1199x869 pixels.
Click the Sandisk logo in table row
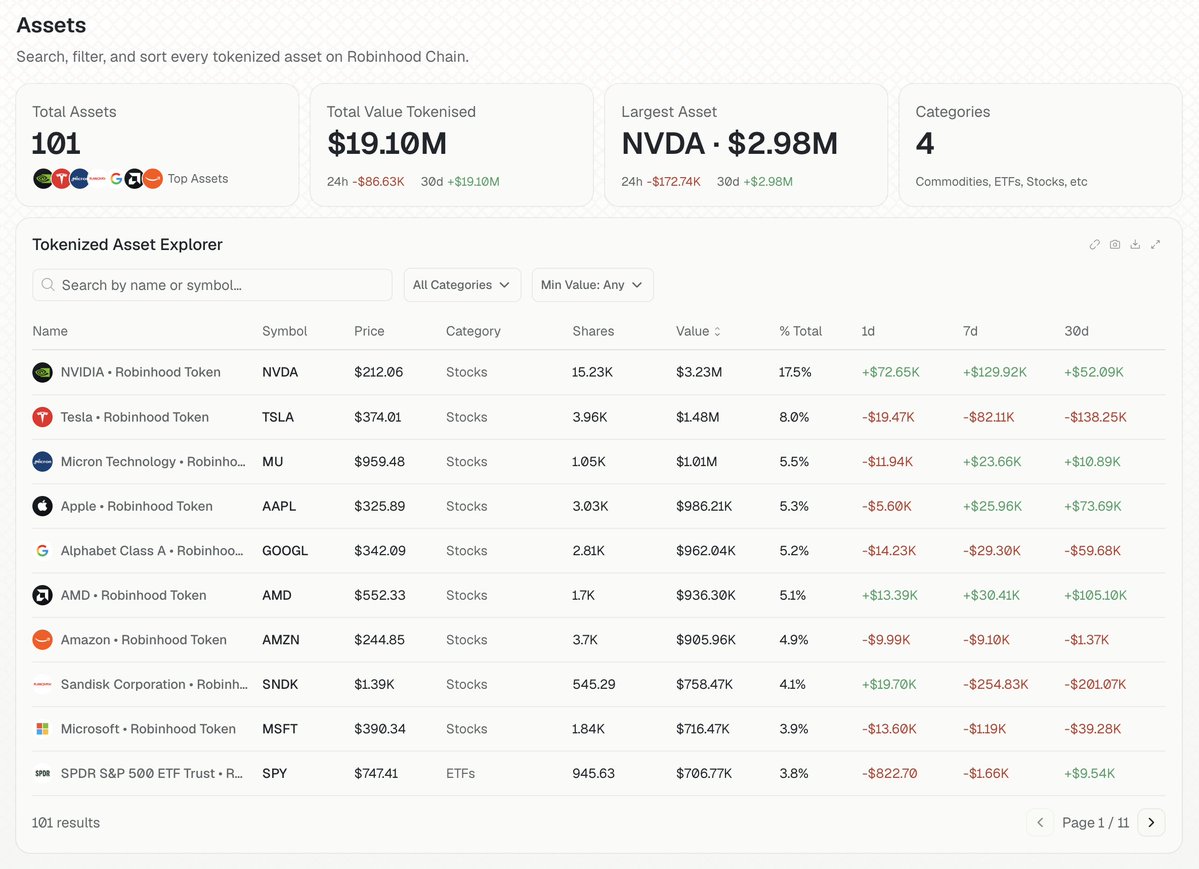[42, 684]
